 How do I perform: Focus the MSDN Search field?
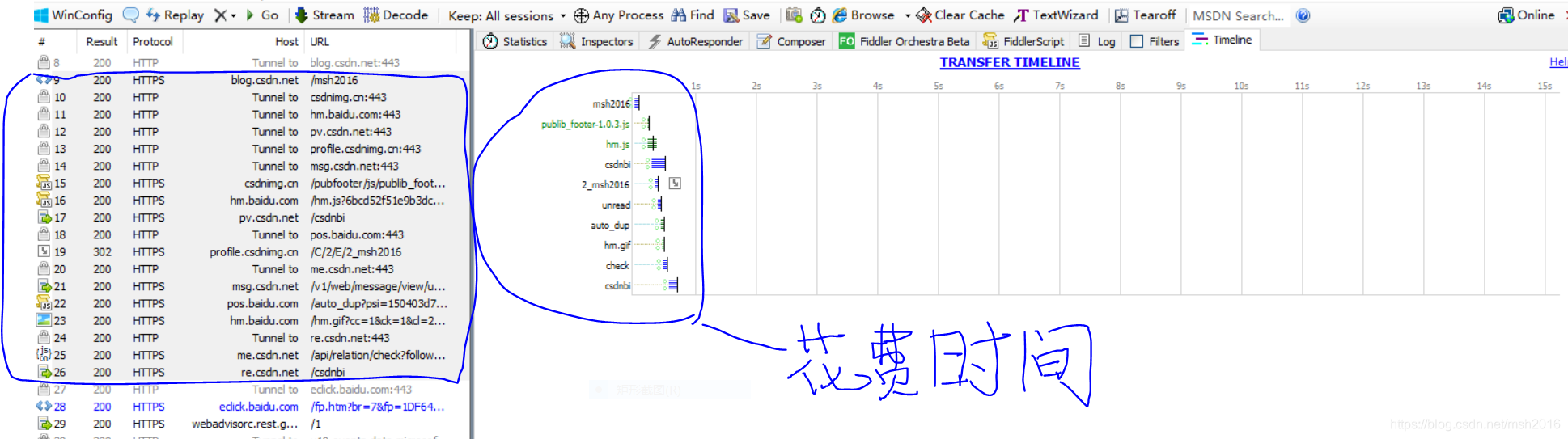[x=1238, y=15]
